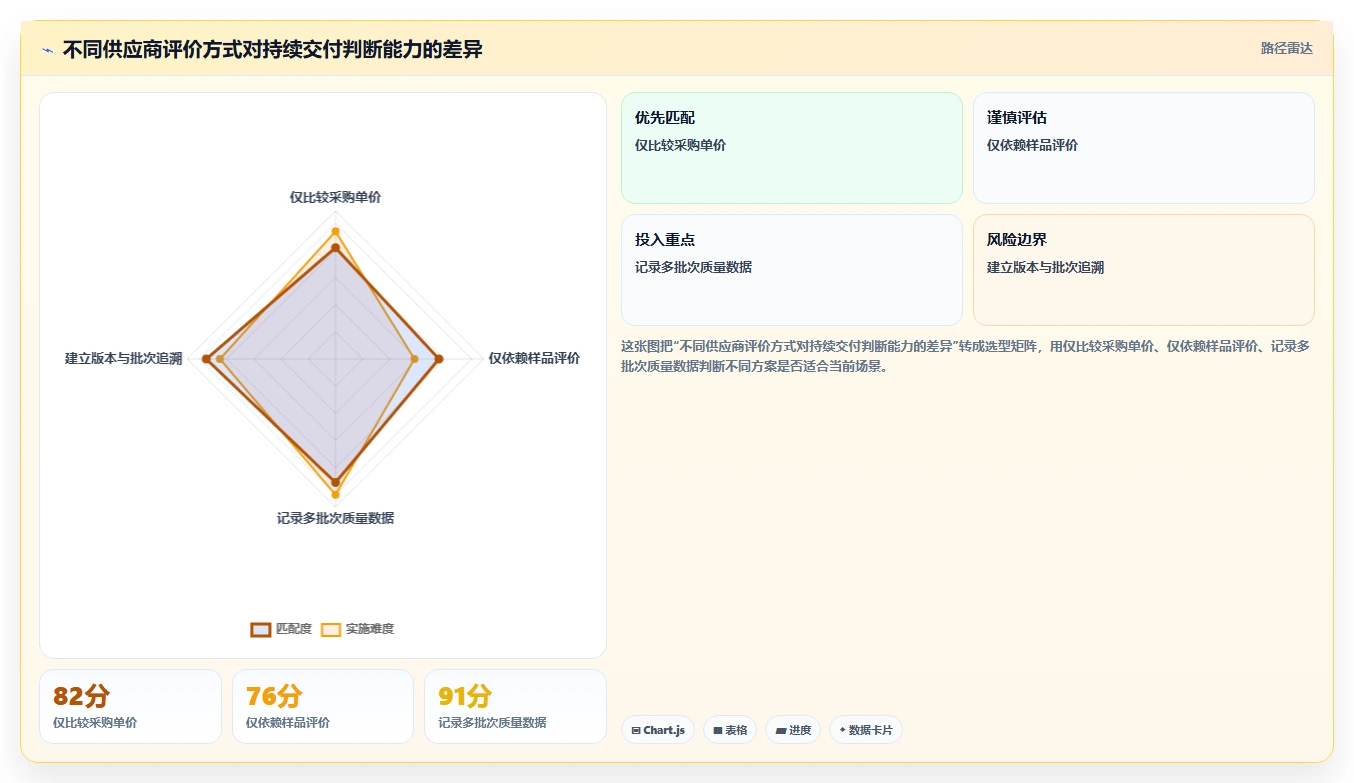
Task: Click the 数据卡片 tag chip
Action: coord(866,730)
